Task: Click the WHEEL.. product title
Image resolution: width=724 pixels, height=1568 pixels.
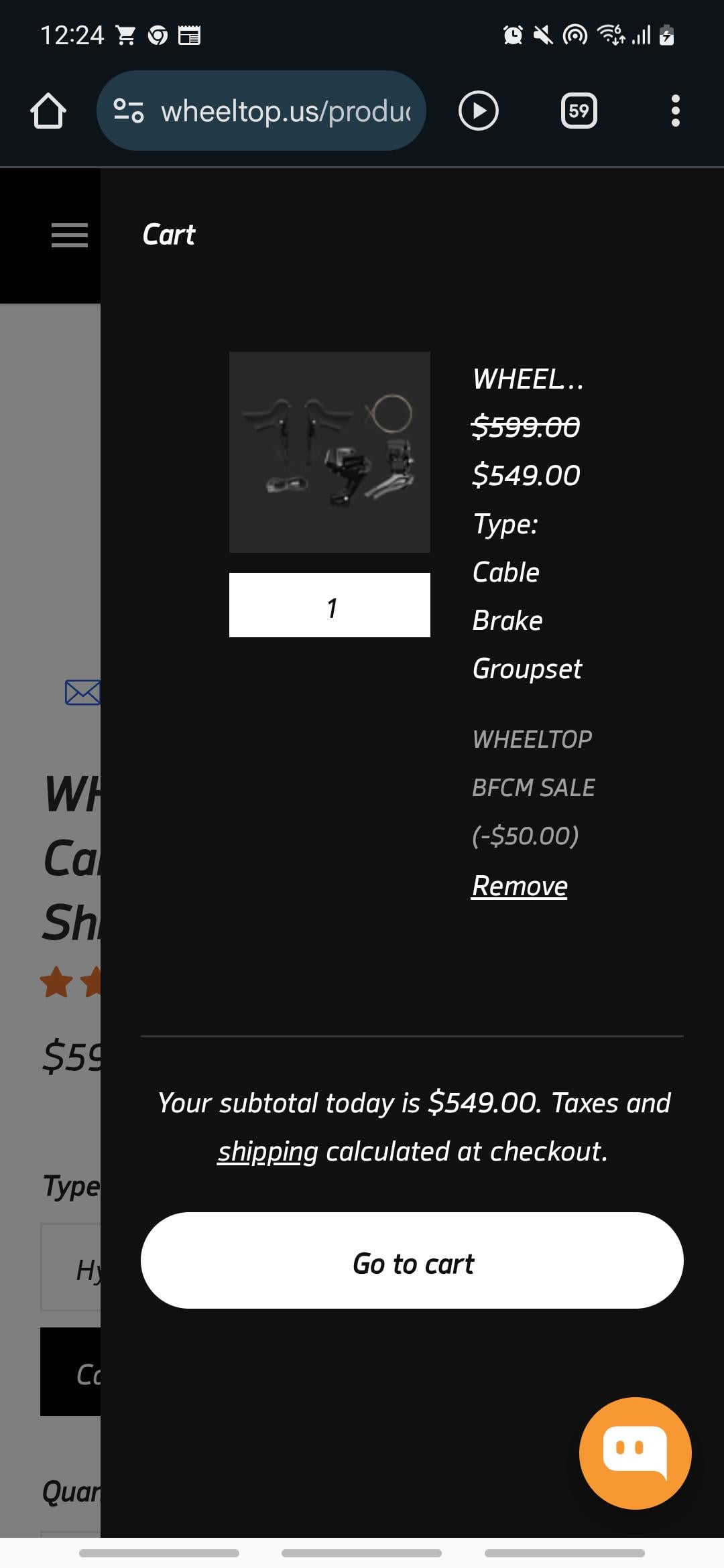Action: click(x=528, y=379)
